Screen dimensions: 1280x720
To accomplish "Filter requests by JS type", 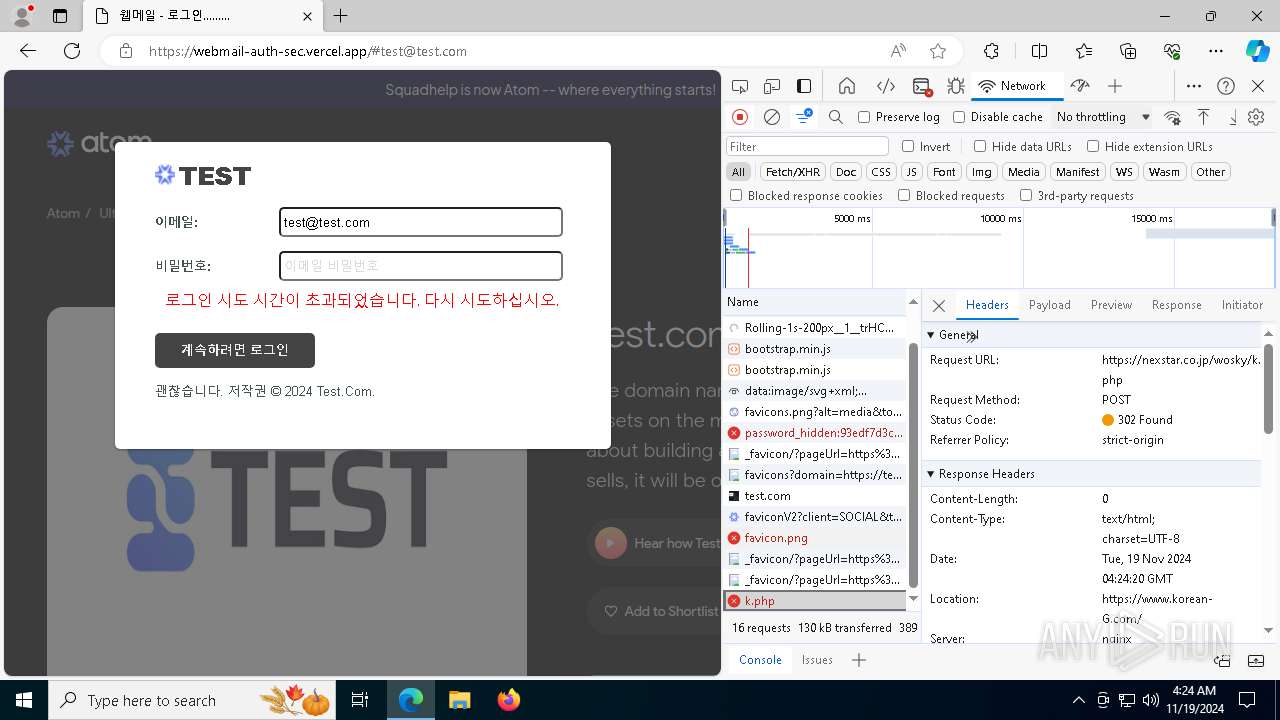I will (911, 172).
